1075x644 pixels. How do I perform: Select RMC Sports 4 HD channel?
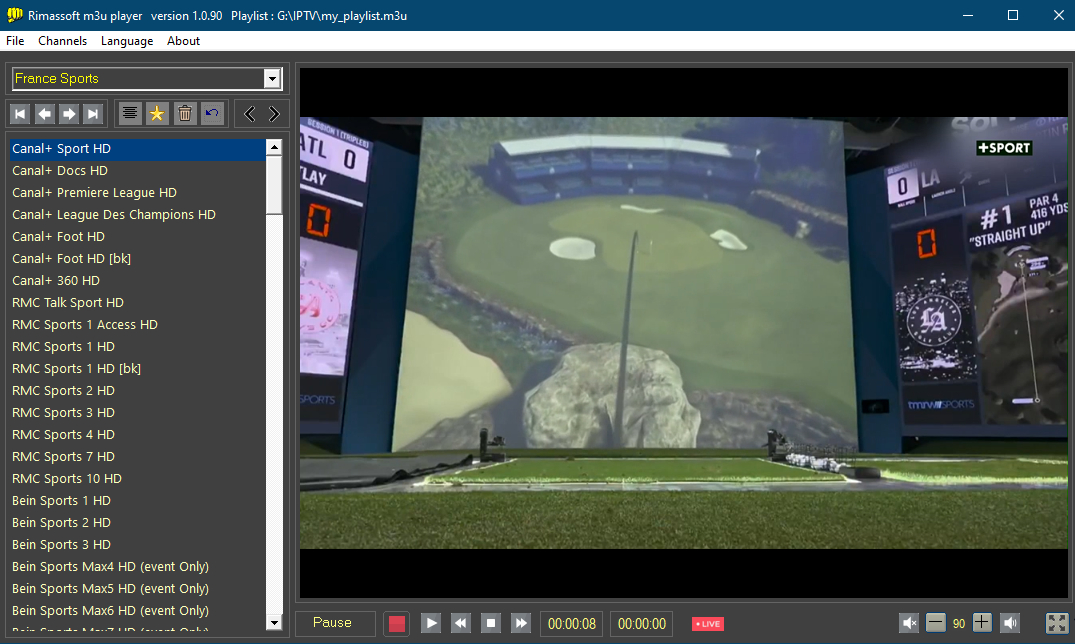tap(137, 434)
